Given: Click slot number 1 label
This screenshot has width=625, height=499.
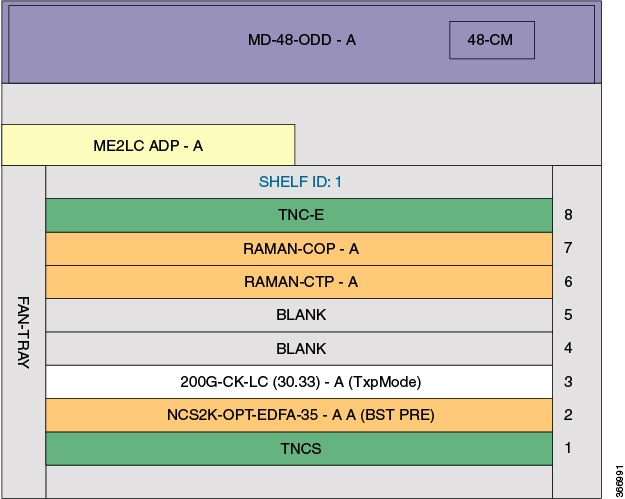Looking at the screenshot, I should (568, 448).
